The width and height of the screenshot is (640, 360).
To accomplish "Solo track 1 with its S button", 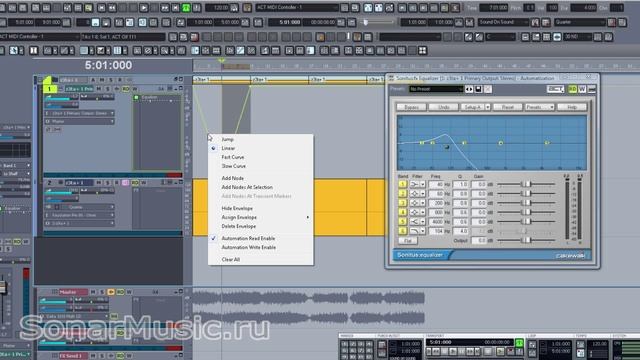I will click(x=108, y=89).
